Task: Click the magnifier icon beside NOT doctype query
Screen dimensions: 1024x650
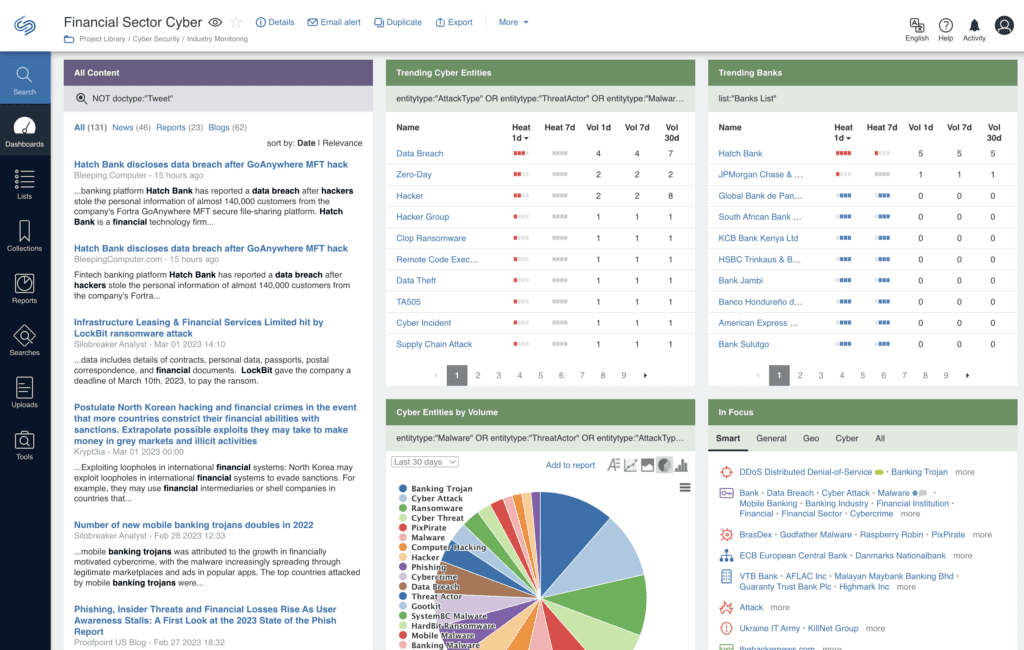Action: [x=81, y=99]
